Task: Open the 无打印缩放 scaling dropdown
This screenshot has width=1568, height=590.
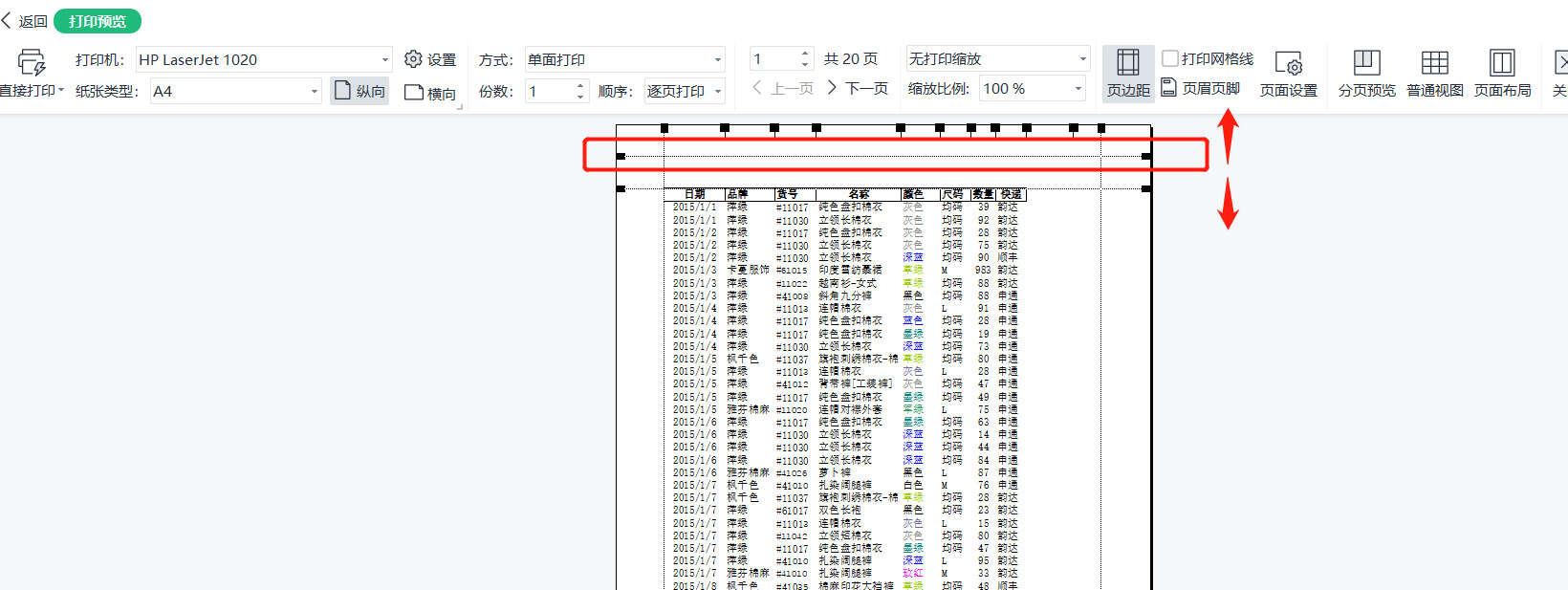Action: coord(997,59)
